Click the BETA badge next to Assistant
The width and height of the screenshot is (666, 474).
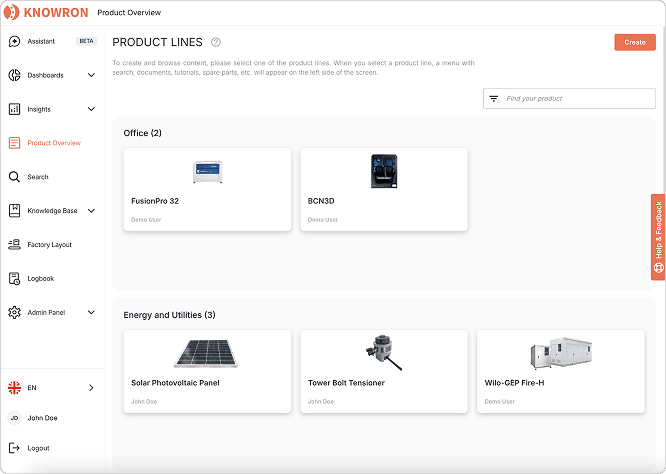86,41
